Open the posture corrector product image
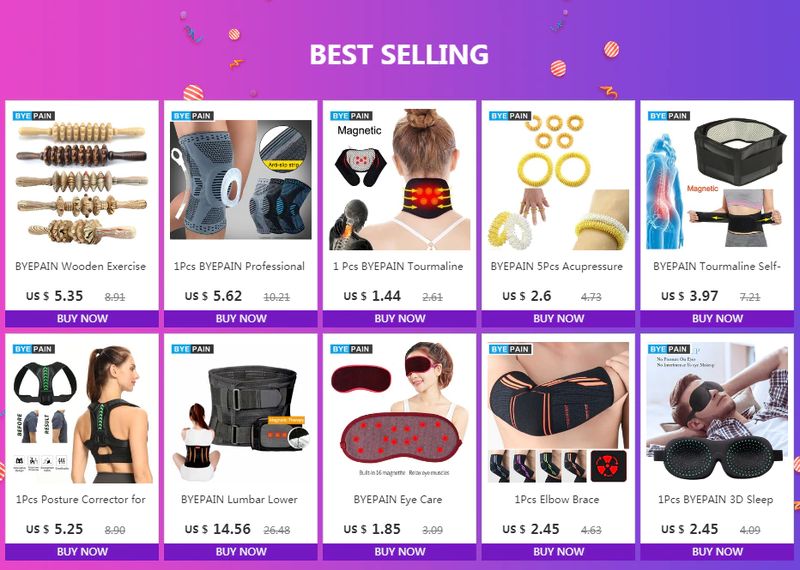Viewport: 800px width, 570px height. (82, 412)
